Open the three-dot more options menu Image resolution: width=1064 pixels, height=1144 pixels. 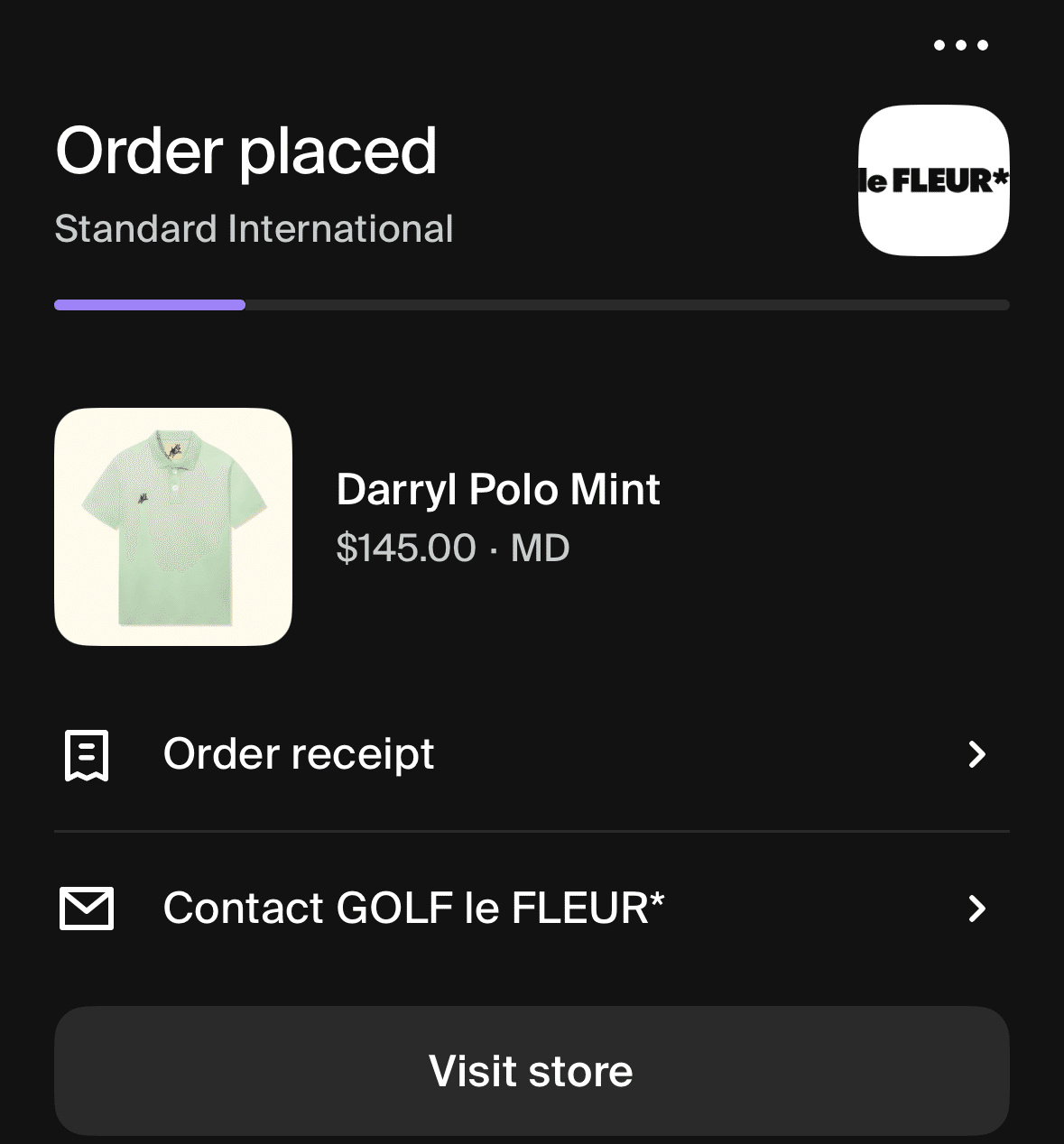(x=960, y=45)
